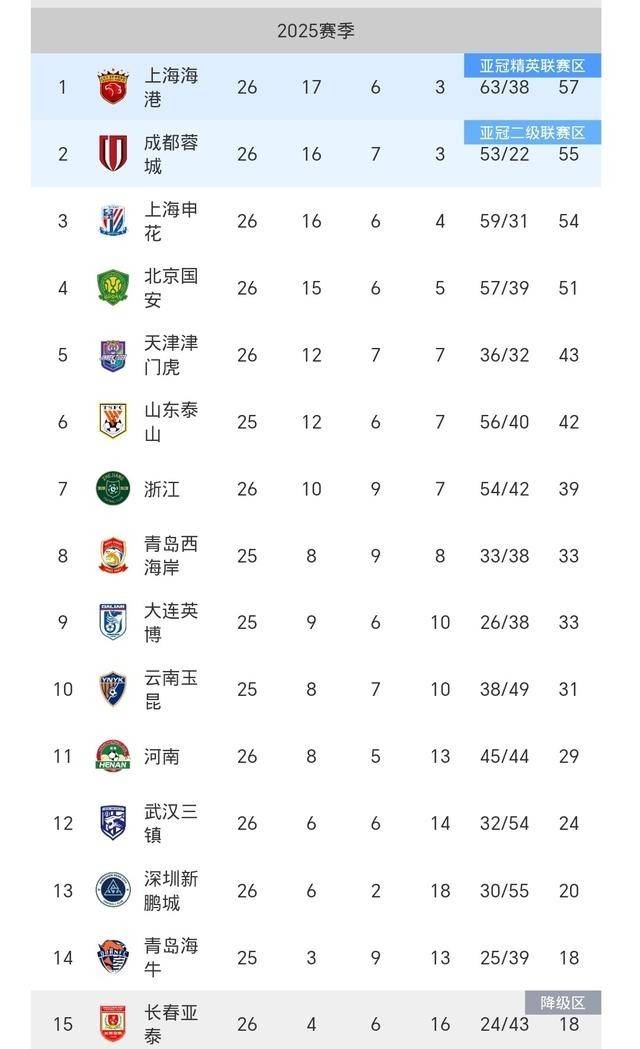Click the Dalian Yingbo (大连英博) team crest
640x1049 pixels.
click(x=113, y=622)
